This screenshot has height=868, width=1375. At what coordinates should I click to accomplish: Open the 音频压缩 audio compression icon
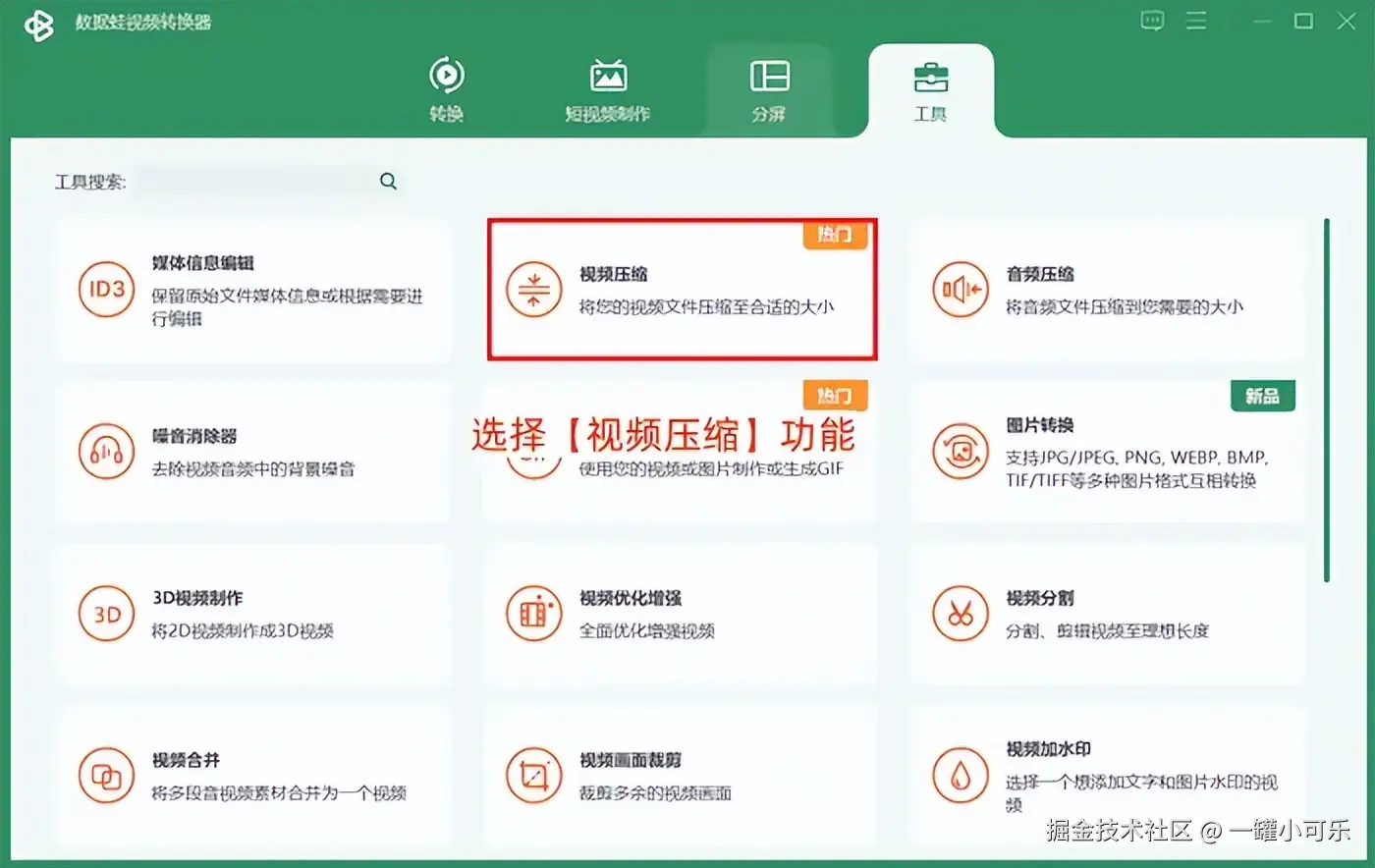pos(961,289)
